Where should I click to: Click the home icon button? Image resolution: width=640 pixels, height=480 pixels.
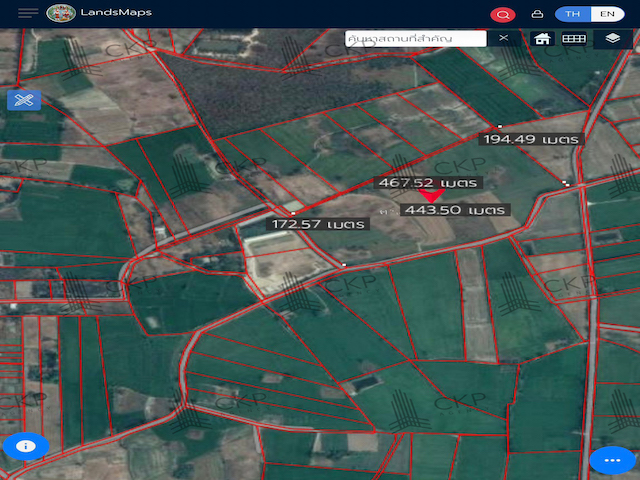(x=542, y=38)
